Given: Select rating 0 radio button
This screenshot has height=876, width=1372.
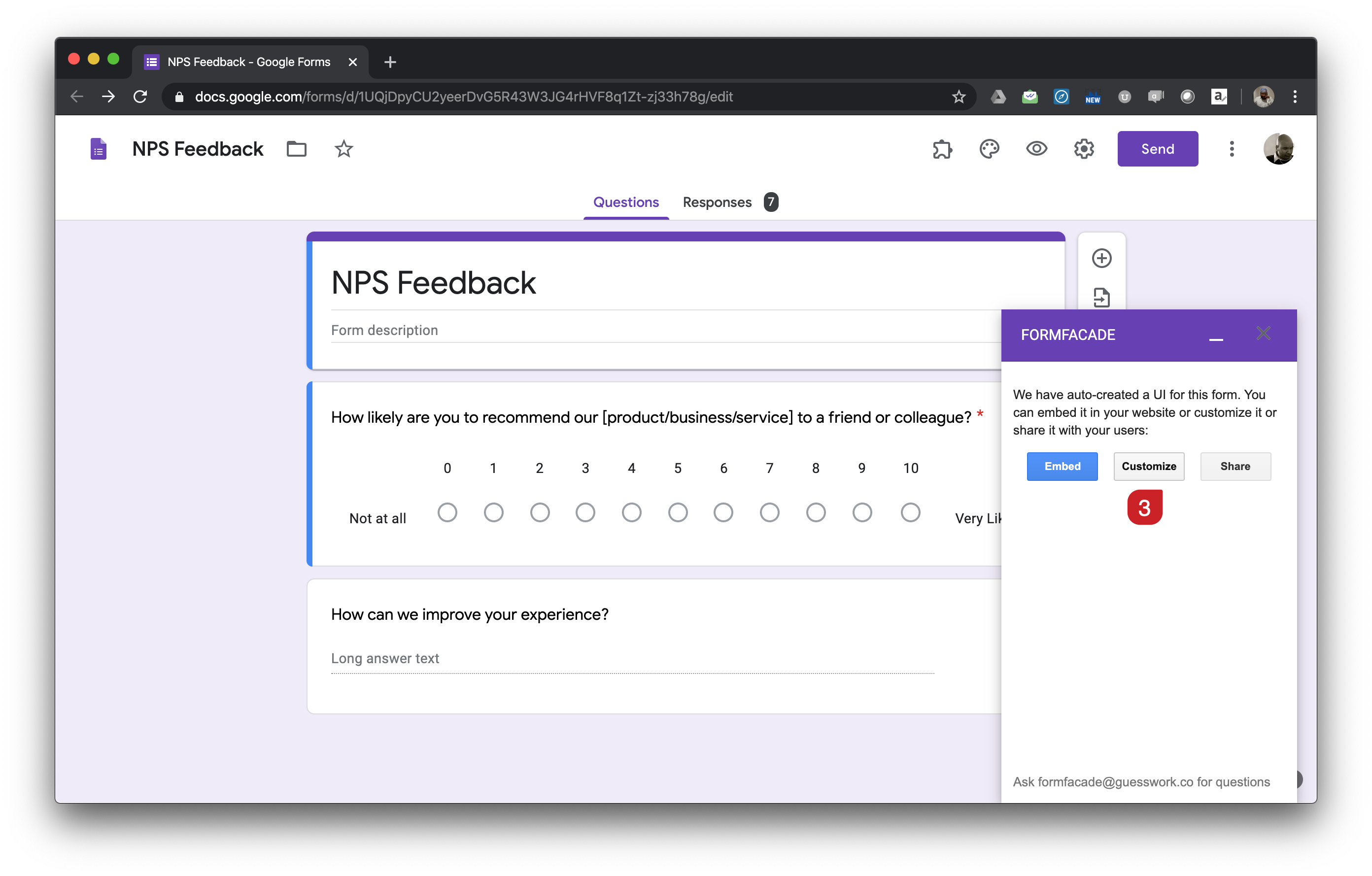Looking at the screenshot, I should pos(448,512).
